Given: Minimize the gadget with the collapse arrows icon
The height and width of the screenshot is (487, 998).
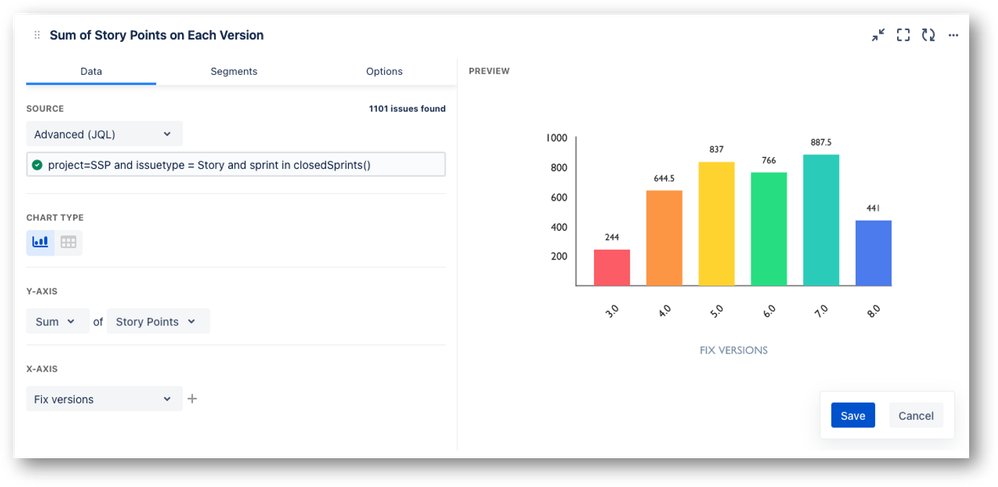Looking at the screenshot, I should [x=878, y=35].
